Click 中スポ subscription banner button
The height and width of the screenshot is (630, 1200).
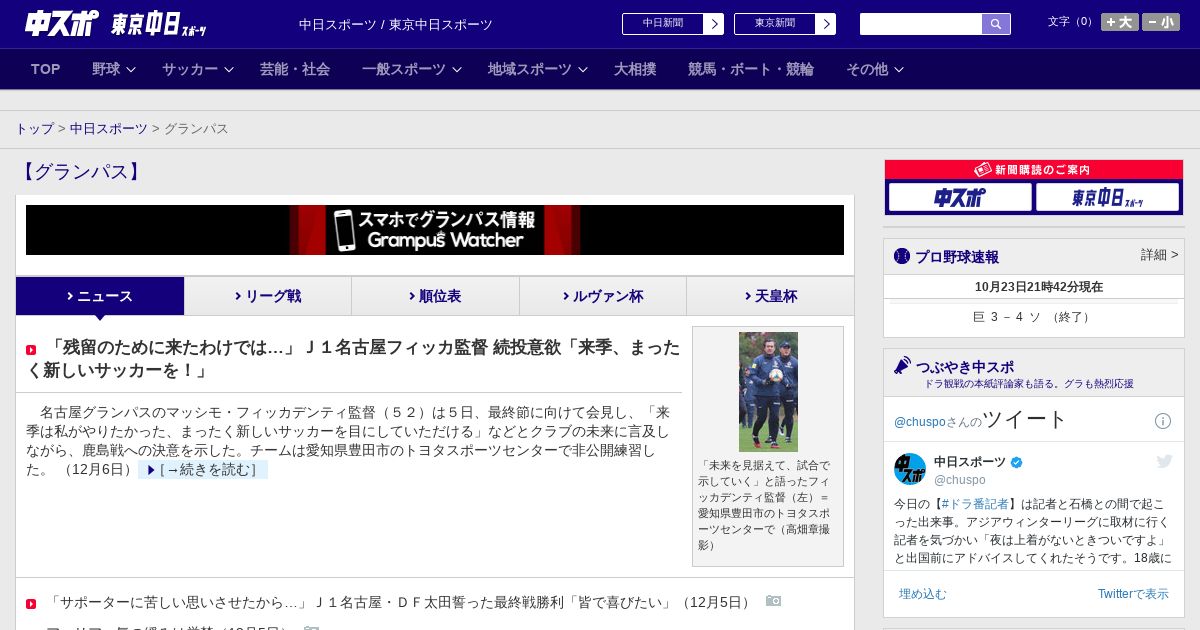pyautogui.click(x=960, y=197)
